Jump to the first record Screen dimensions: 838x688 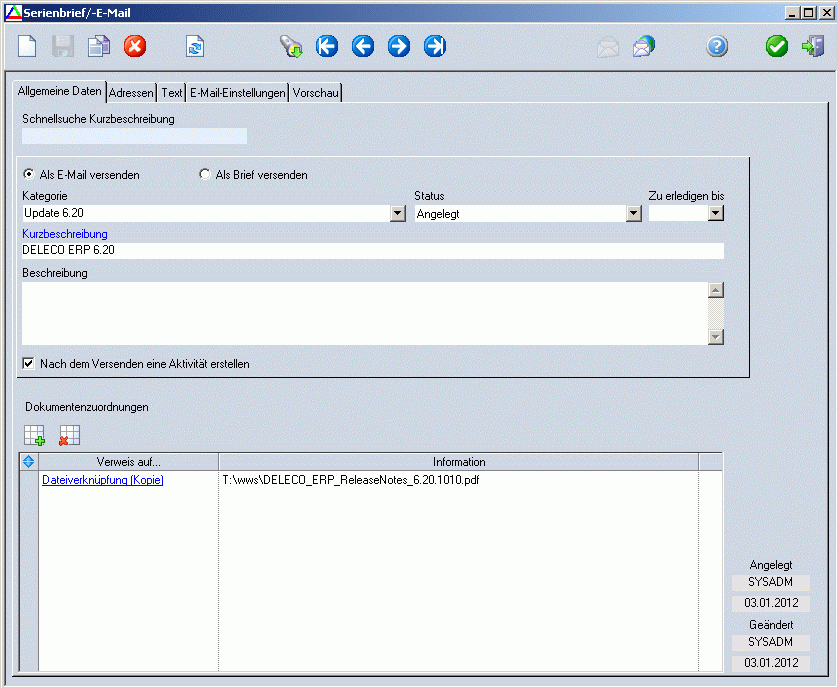pos(327,46)
